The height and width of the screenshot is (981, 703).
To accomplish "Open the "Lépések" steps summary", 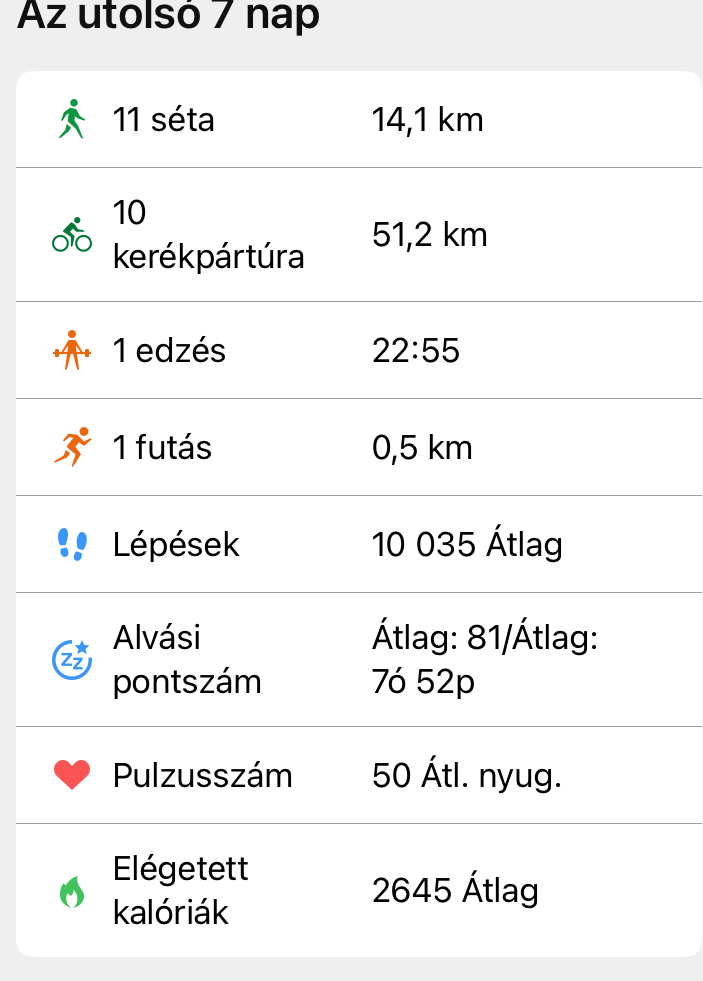I will tap(176, 545).
